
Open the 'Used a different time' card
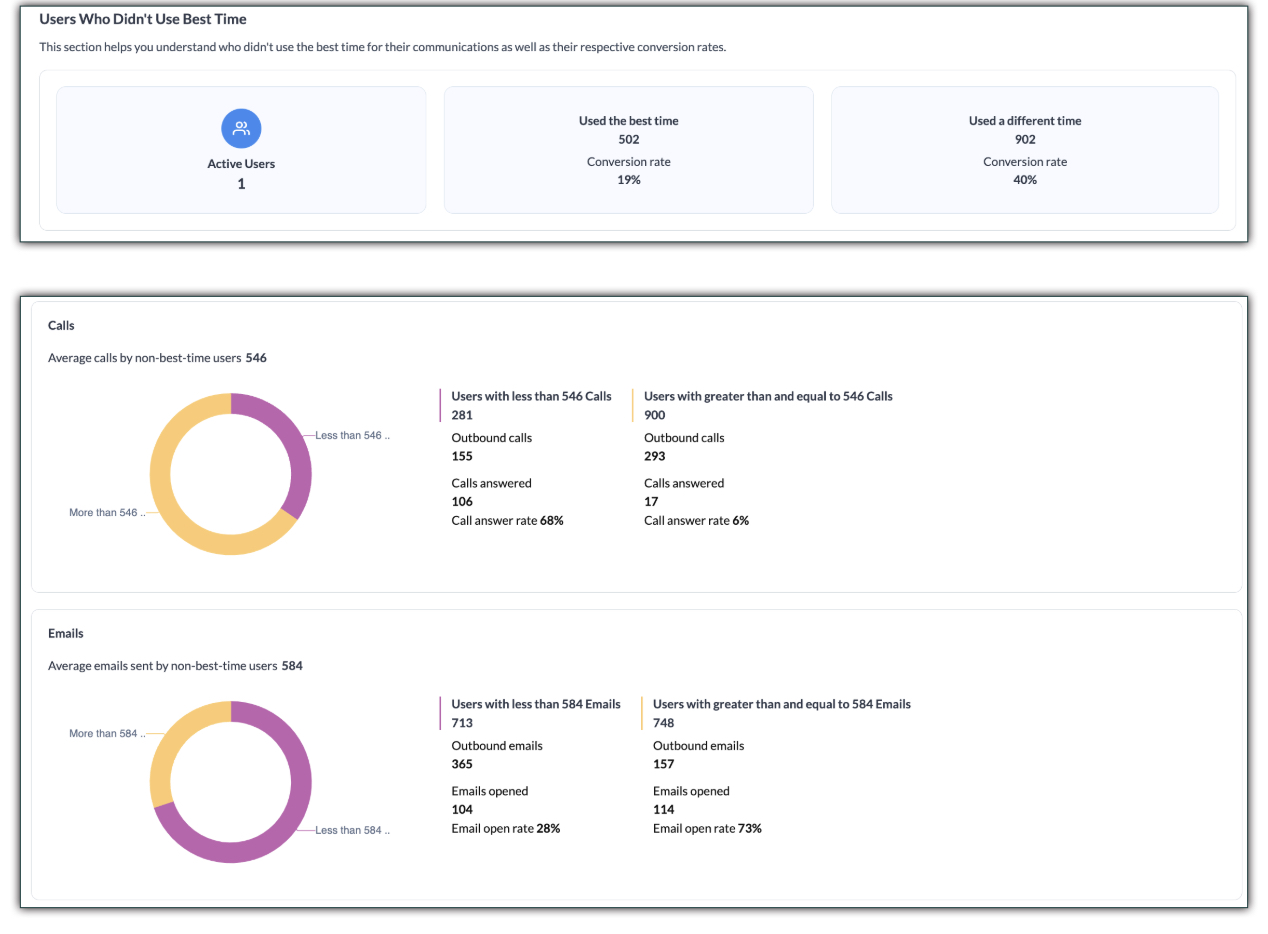click(x=1024, y=149)
